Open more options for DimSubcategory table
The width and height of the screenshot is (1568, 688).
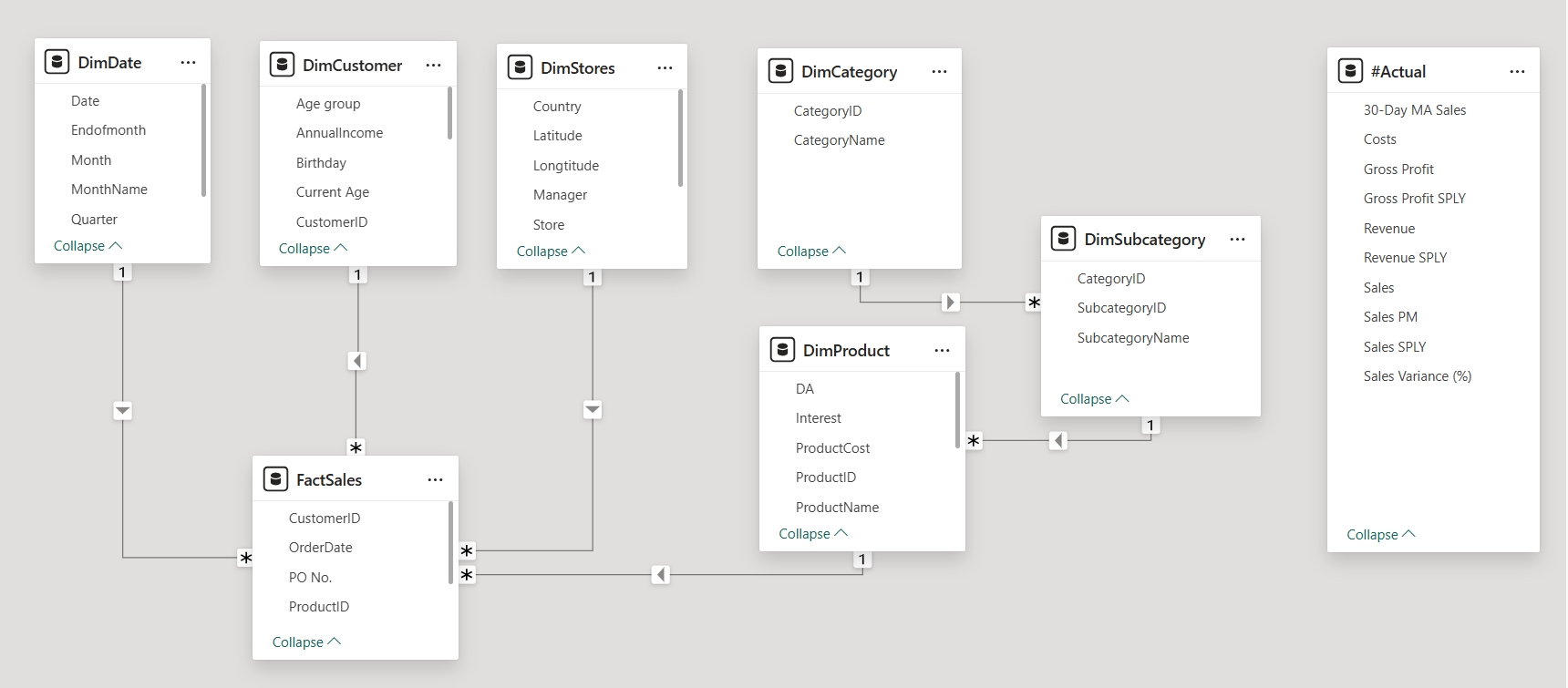(1237, 240)
